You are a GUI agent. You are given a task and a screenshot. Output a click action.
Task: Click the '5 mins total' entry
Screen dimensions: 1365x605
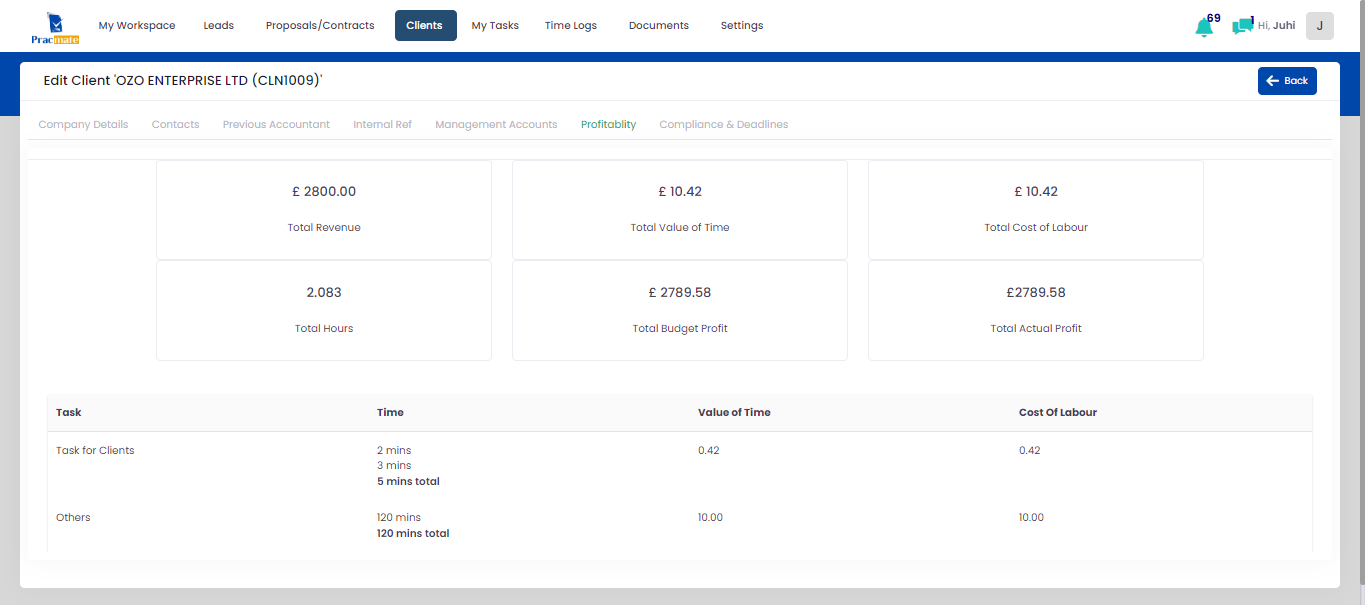click(x=408, y=482)
